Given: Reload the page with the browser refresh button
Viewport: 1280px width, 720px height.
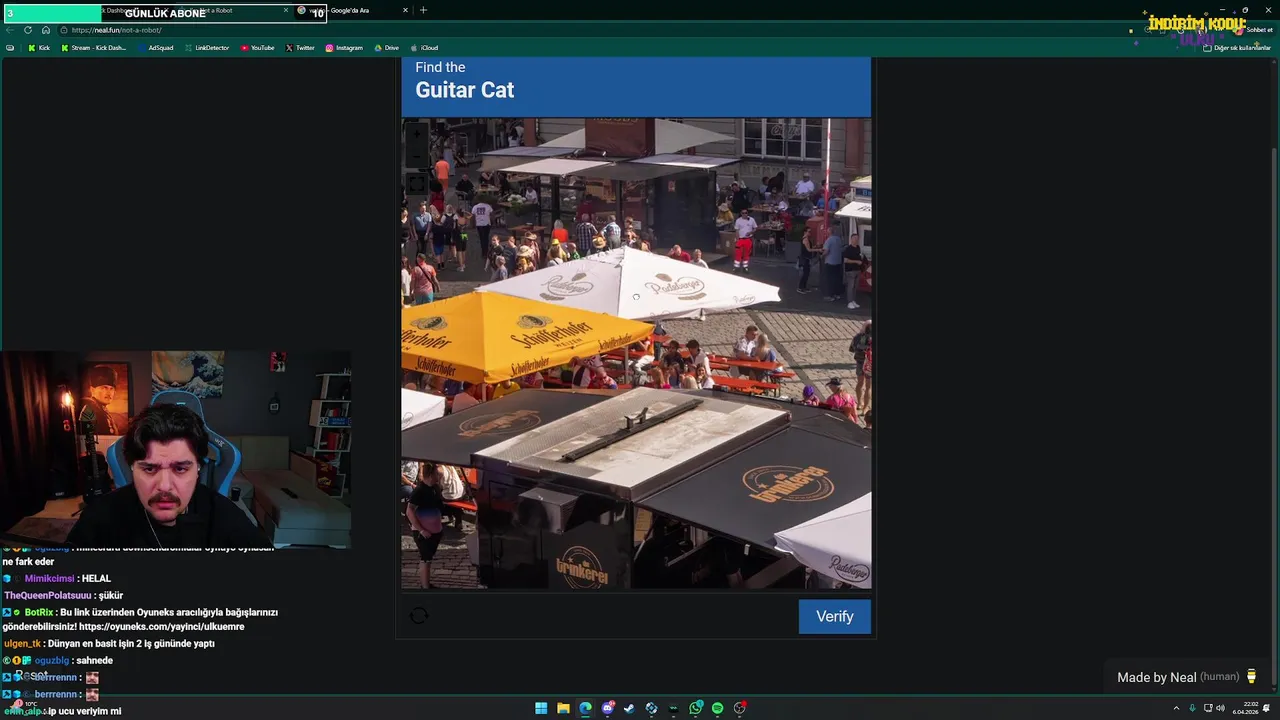Looking at the screenshot, I should click(28, 30).
